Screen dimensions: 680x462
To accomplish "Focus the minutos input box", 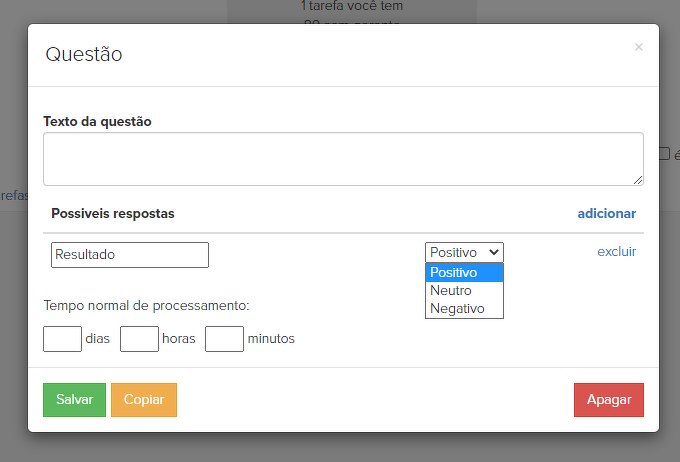I will (x=224, y=339).
